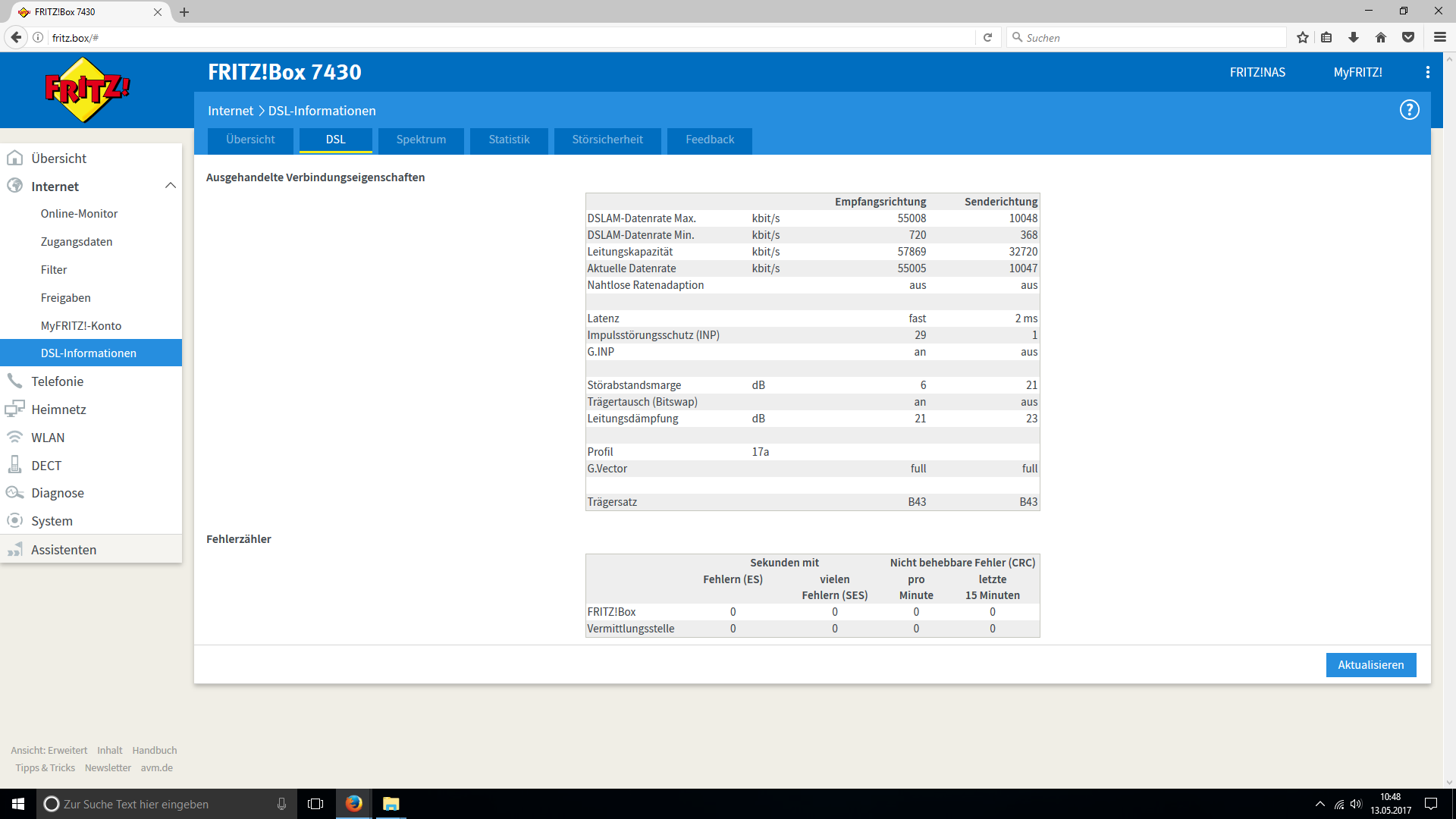The height and width of the screenshot is (819, 1456).
Task: Switch to the DSL tab
Action: coord(336,140)
